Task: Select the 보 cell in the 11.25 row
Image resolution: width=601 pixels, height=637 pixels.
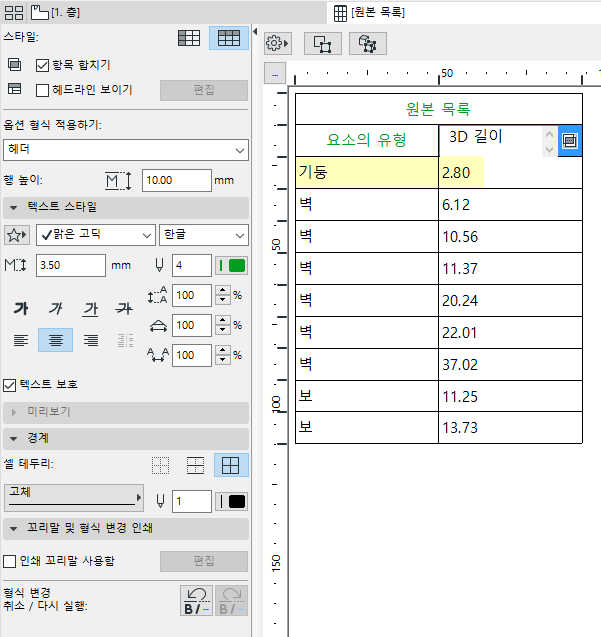Action: (x=367, y=396)
